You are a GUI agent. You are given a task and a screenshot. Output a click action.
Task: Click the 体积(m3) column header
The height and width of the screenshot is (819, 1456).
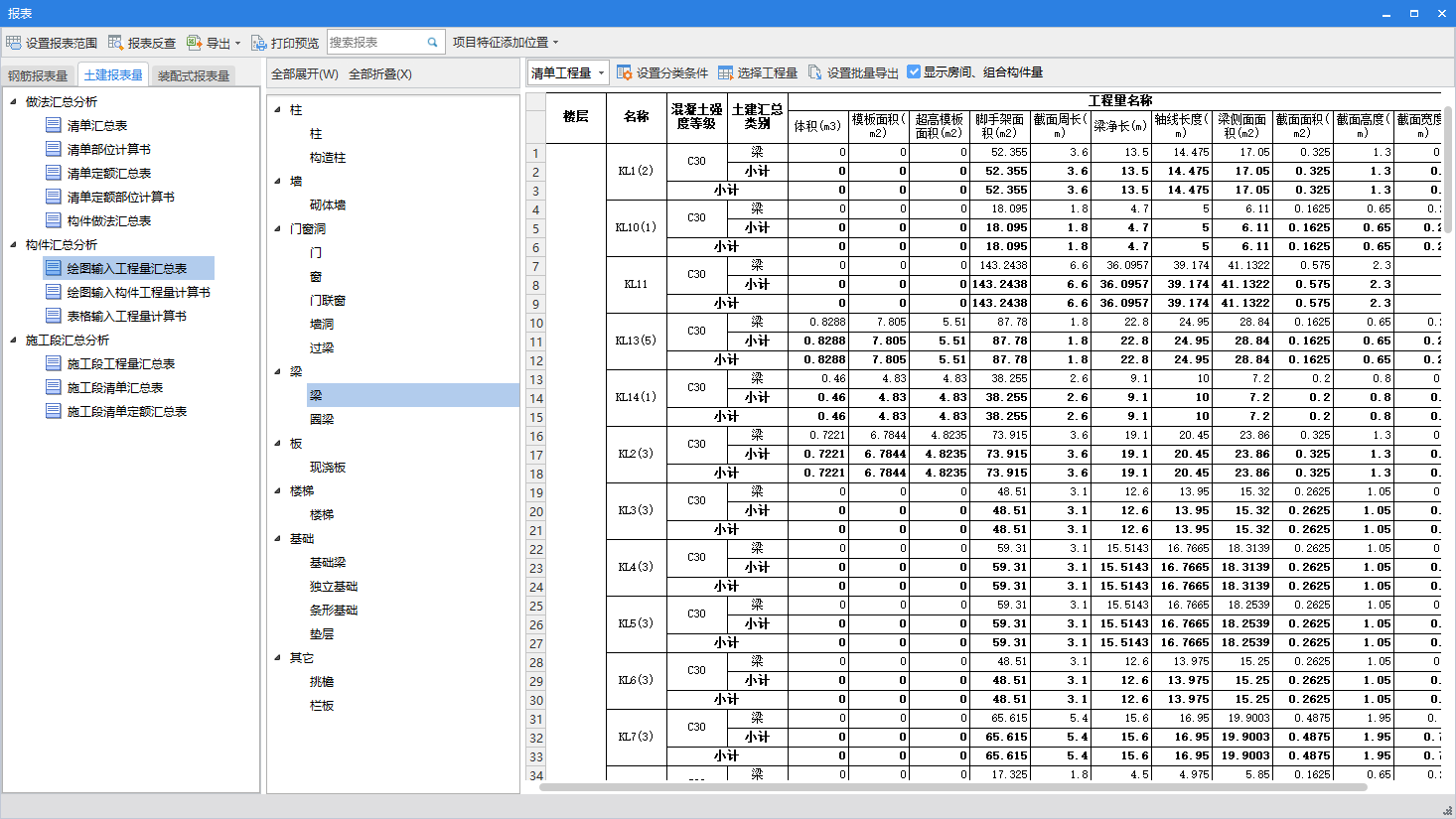818,126
